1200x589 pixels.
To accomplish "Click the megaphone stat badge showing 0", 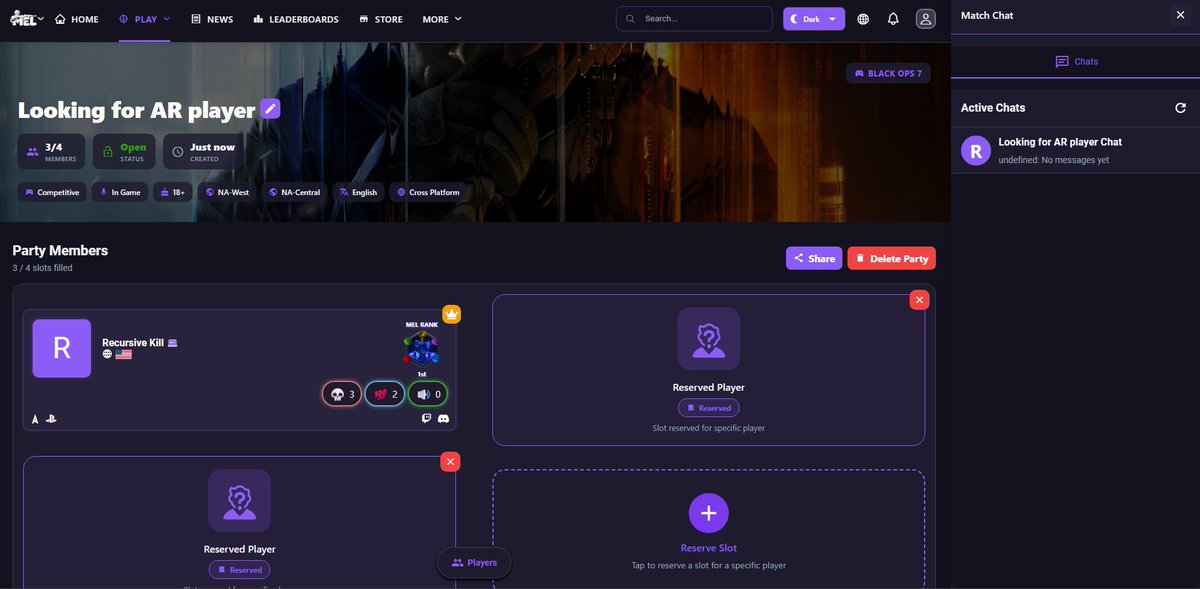I will point(428,394).
